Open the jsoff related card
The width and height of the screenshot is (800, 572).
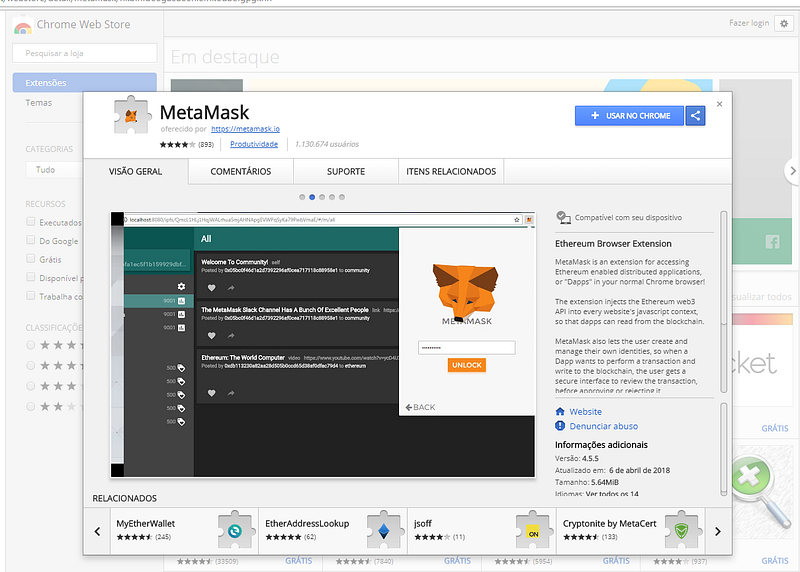(482, 531)
